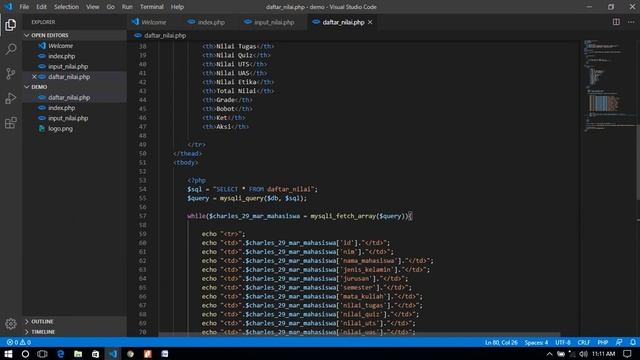Open the Run and Debug view

click(x=11, y=98)
